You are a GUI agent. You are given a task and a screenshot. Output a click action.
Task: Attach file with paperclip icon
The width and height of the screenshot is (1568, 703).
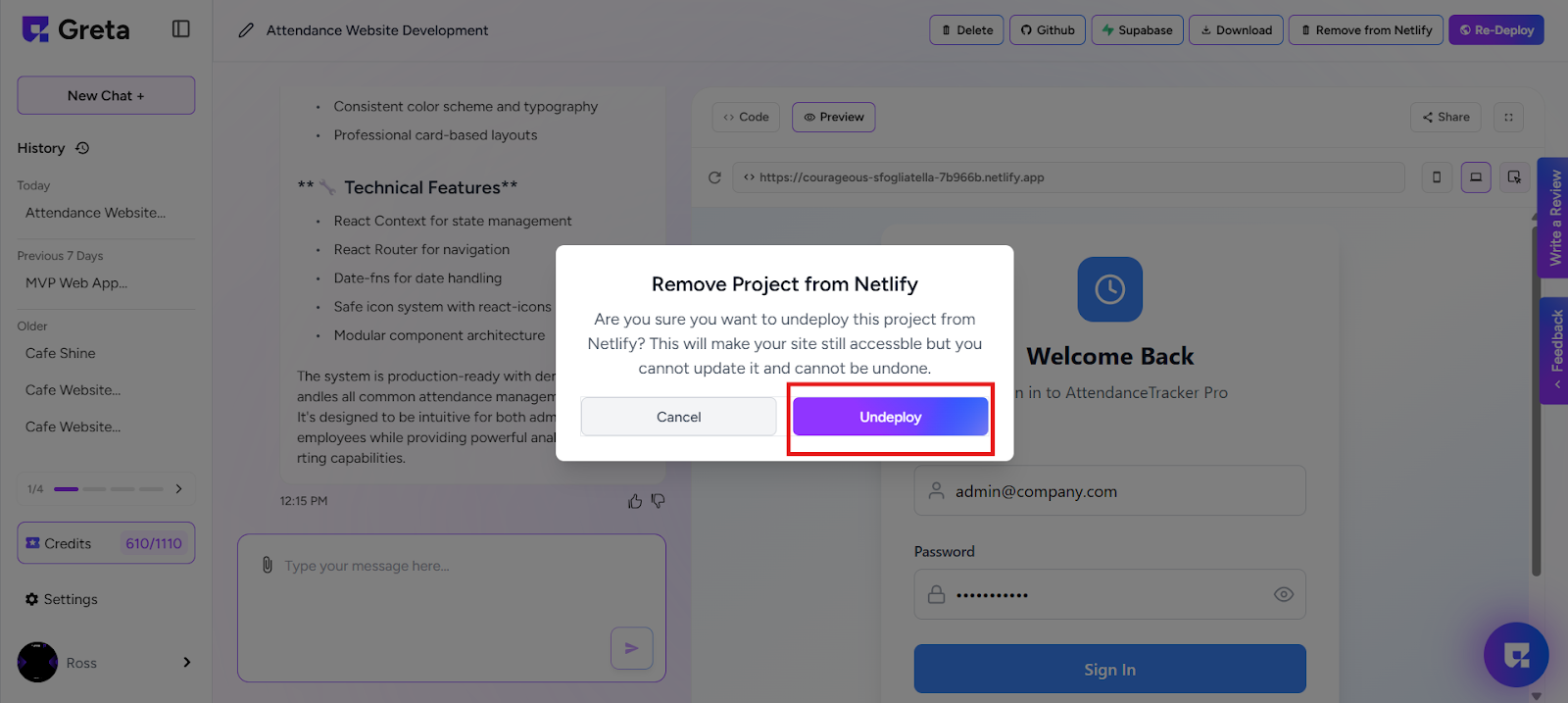point(267,566)
